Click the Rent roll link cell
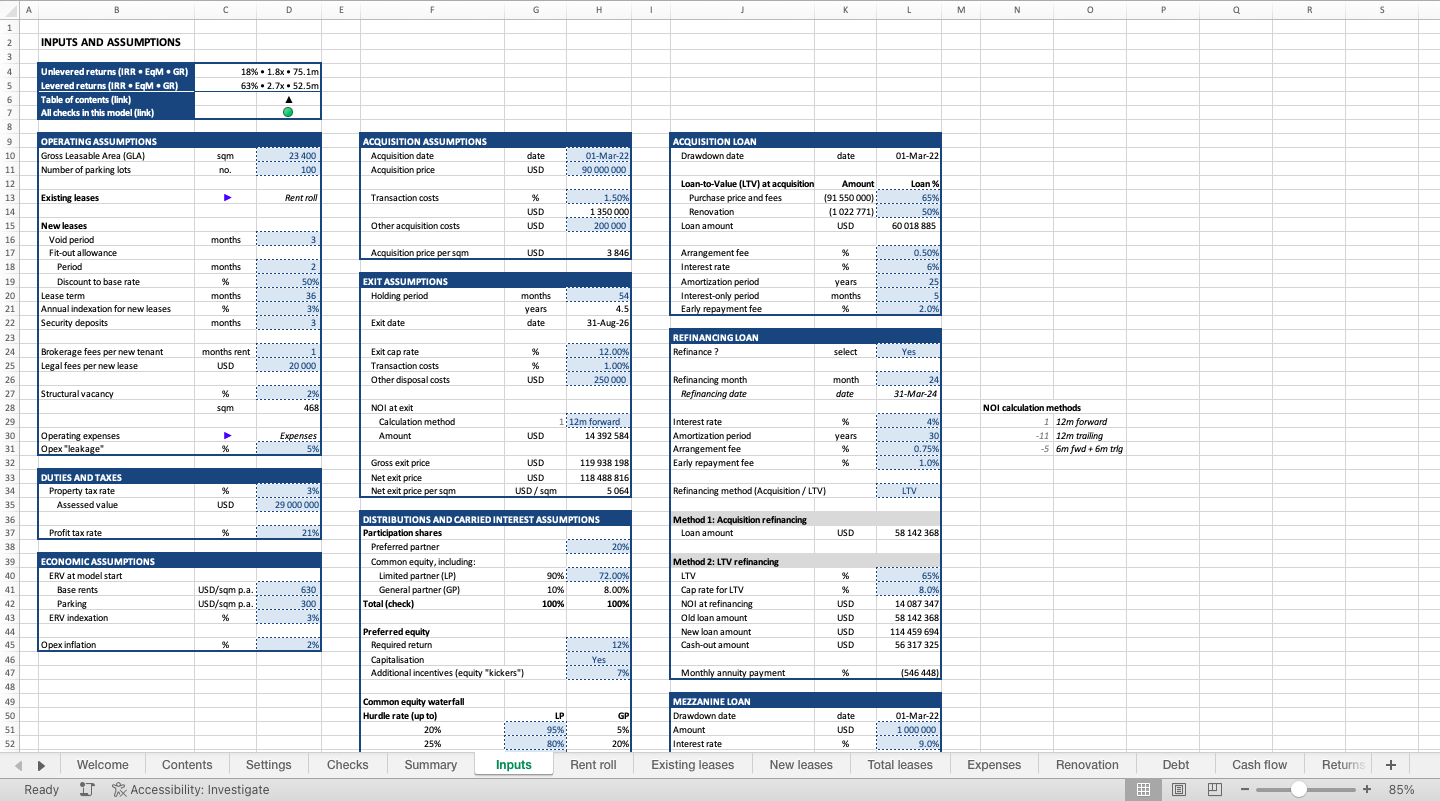Screen dimensions: 1440x801 pos(289,198)
